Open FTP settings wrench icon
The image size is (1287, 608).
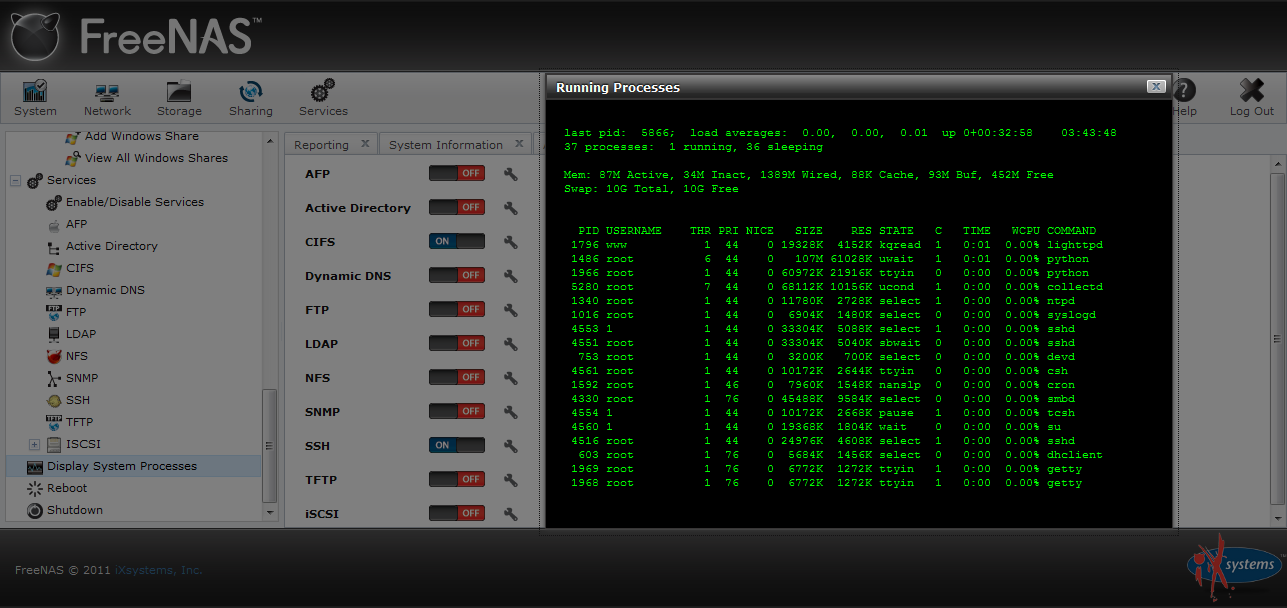click(510, 310)
